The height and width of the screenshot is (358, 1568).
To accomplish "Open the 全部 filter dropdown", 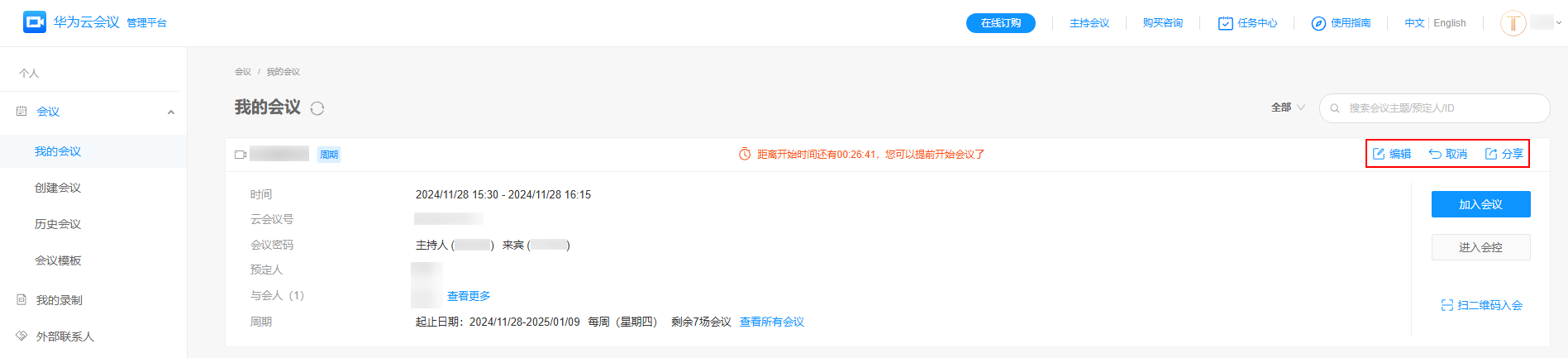I will click(1288, 107).
